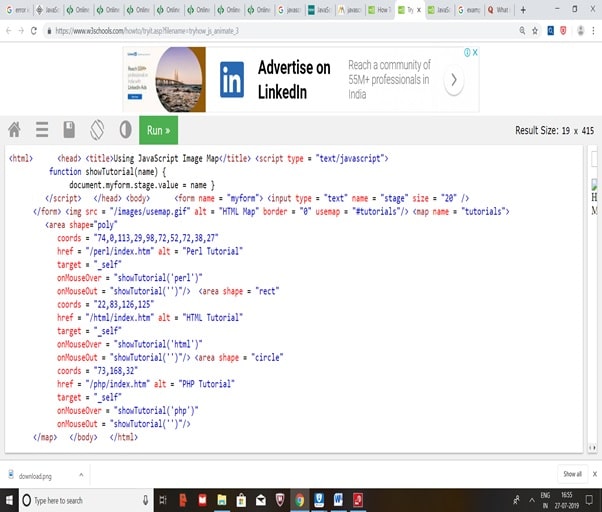Open a new tab with plus button
Screen dimensions: 602x512
[x=523, y=10]
